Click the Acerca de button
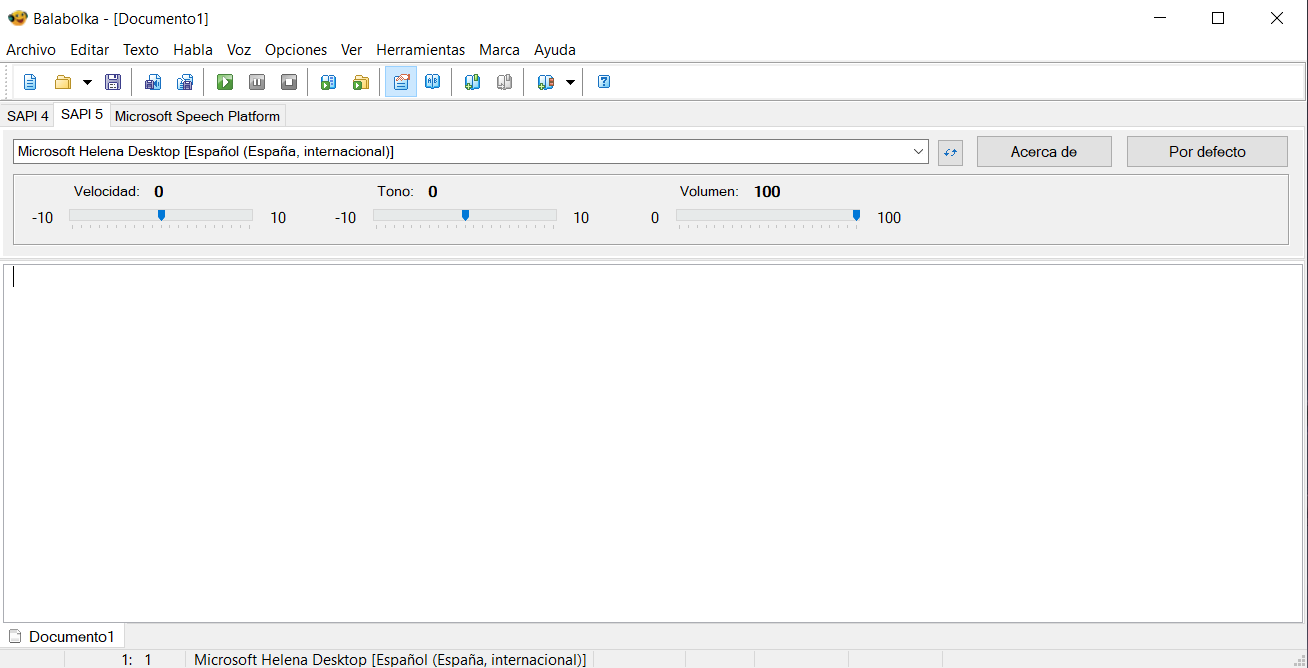Image resolution: width=1308 pixels, height=668 pixels. tap(1044, 152)
